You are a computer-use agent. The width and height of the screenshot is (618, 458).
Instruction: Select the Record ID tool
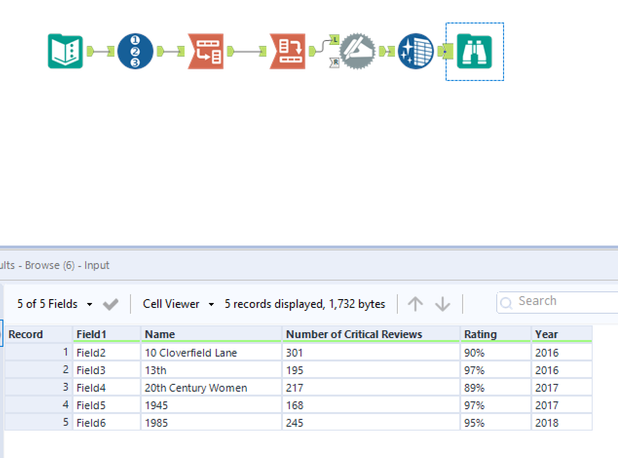[x=135, y=51]
